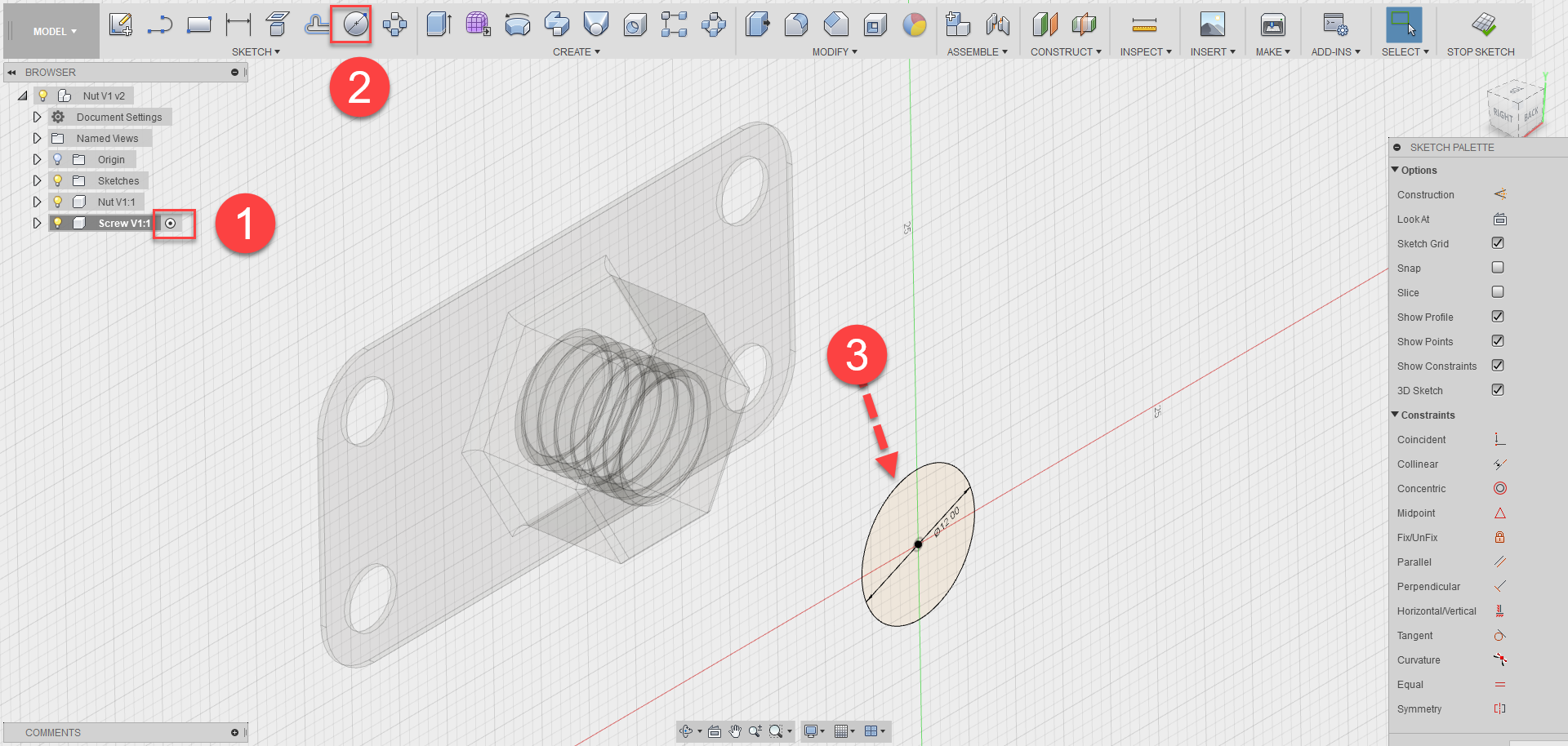Enable Snap in the Sketch Palette
This screenshot has height=746, width=1568.
coord(1498,268)
